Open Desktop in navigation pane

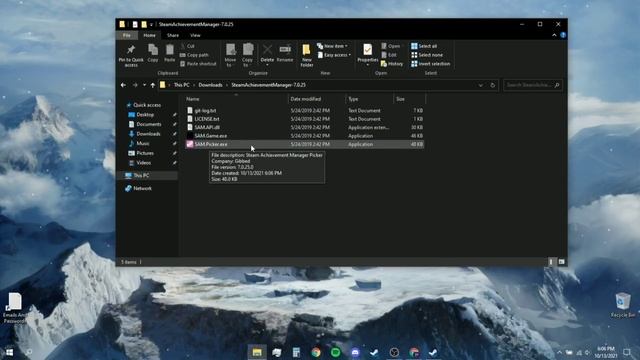click(145, 115)
